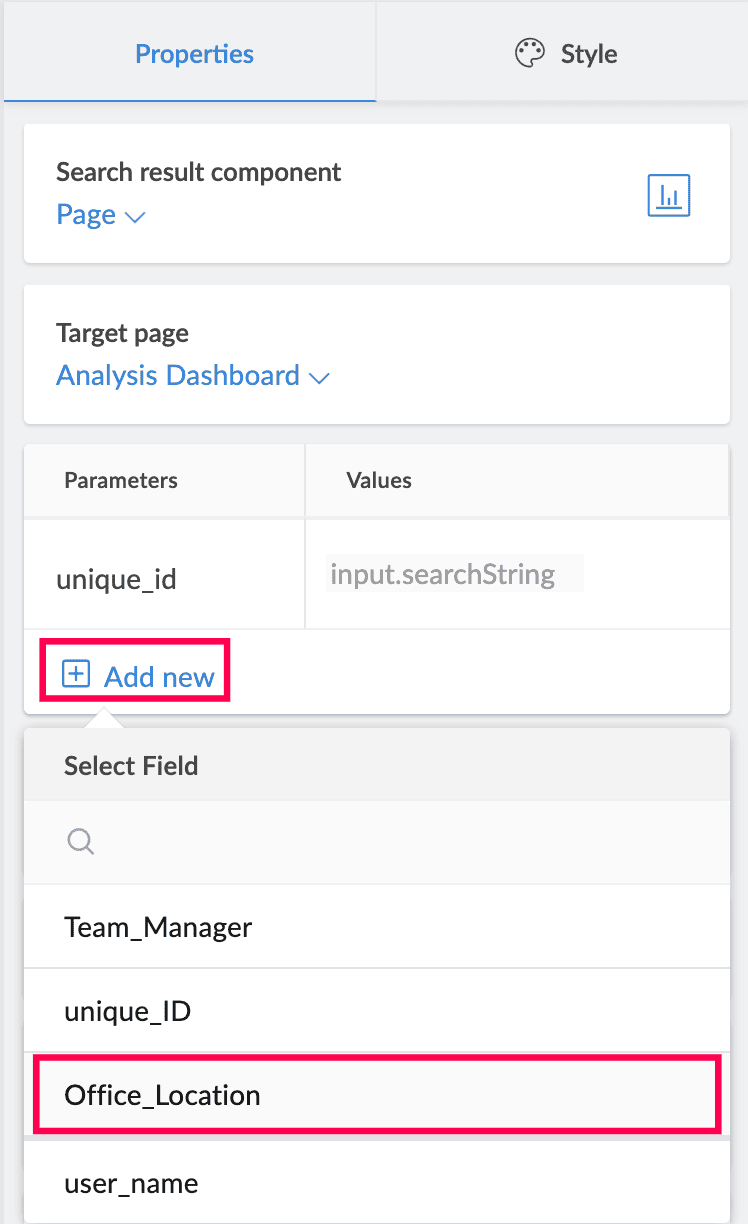Open the Analysis Dashboard target page dropdown

click(x=178, y=376)
